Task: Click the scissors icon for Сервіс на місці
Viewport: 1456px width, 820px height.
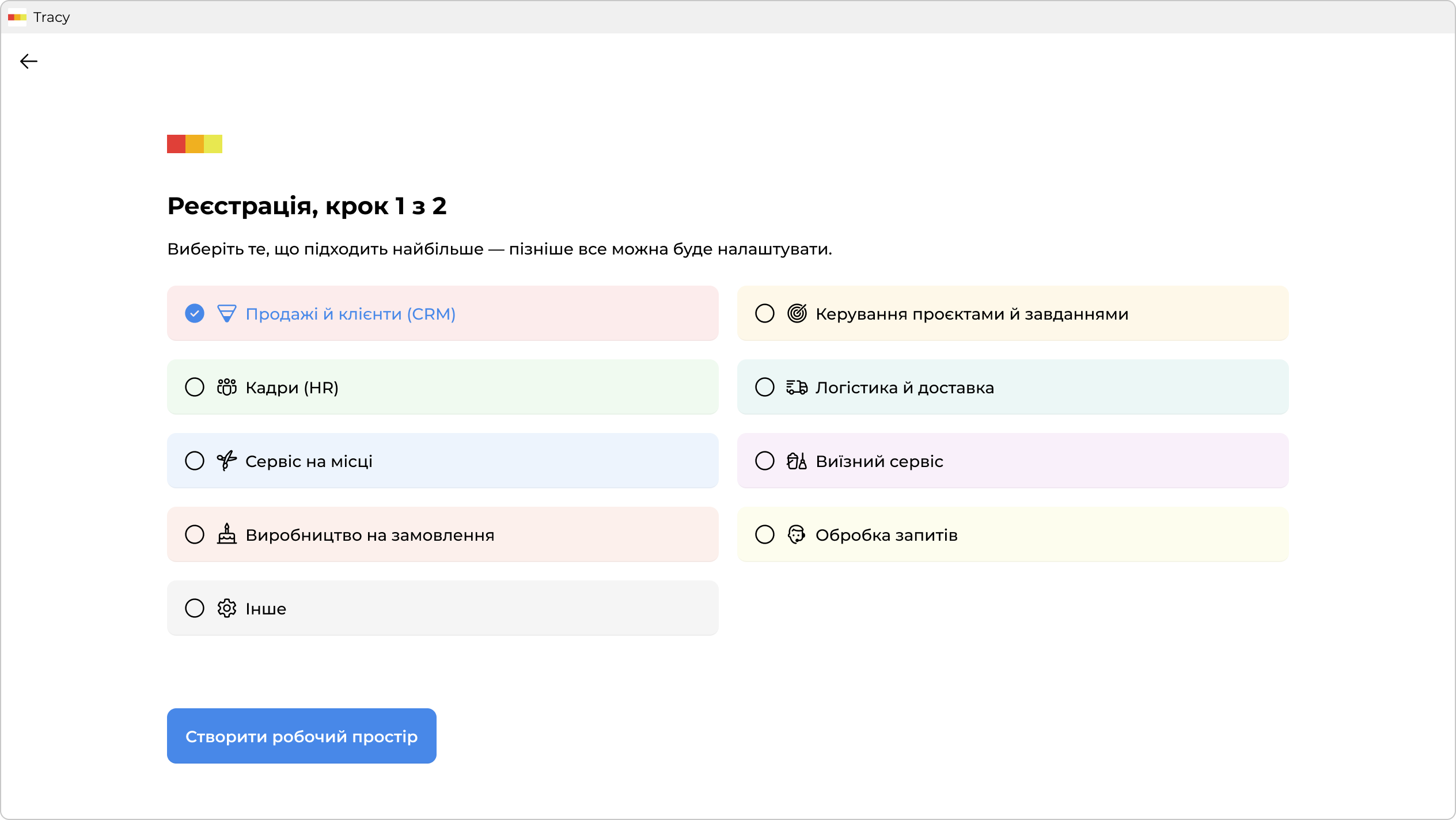Action: click(226, 461)
